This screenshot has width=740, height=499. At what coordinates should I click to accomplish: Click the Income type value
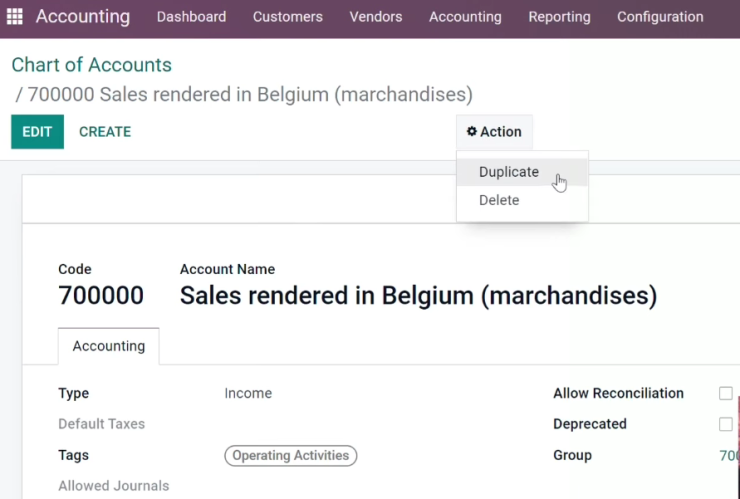248,393
